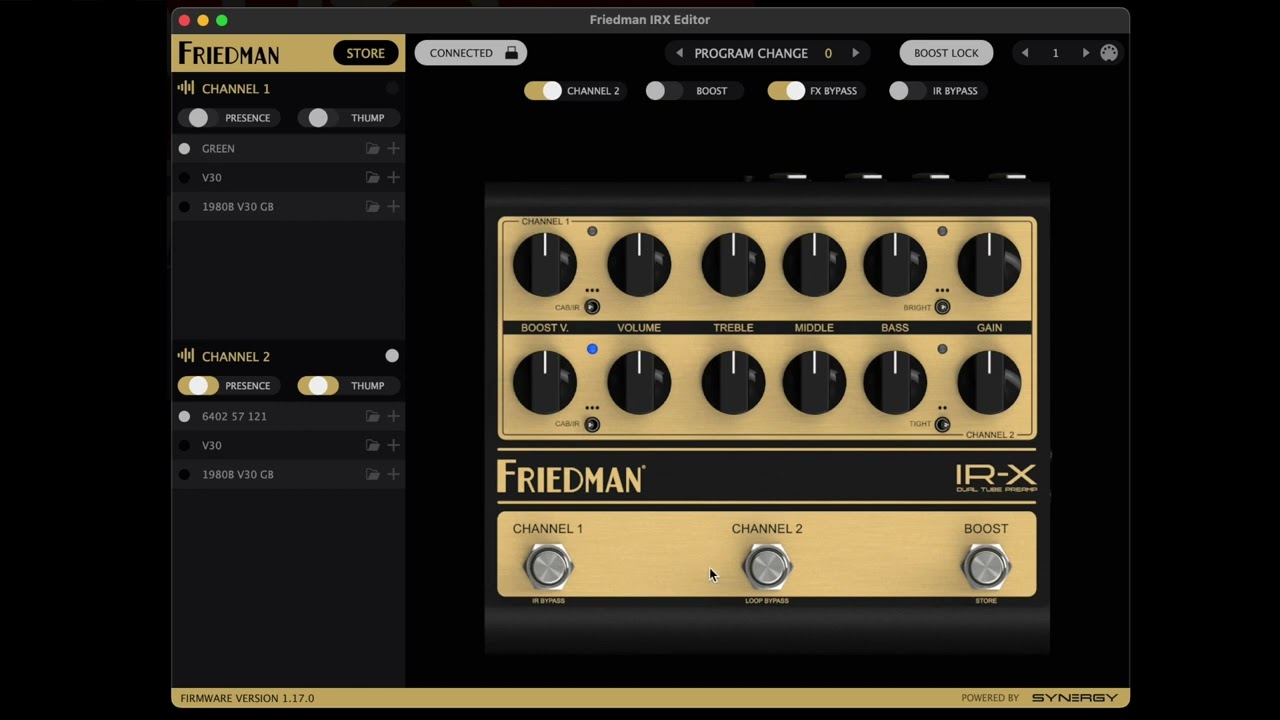Toggle Channel 2 PRESENCE switch
The image size is (1280, 720).
[198, 386]
